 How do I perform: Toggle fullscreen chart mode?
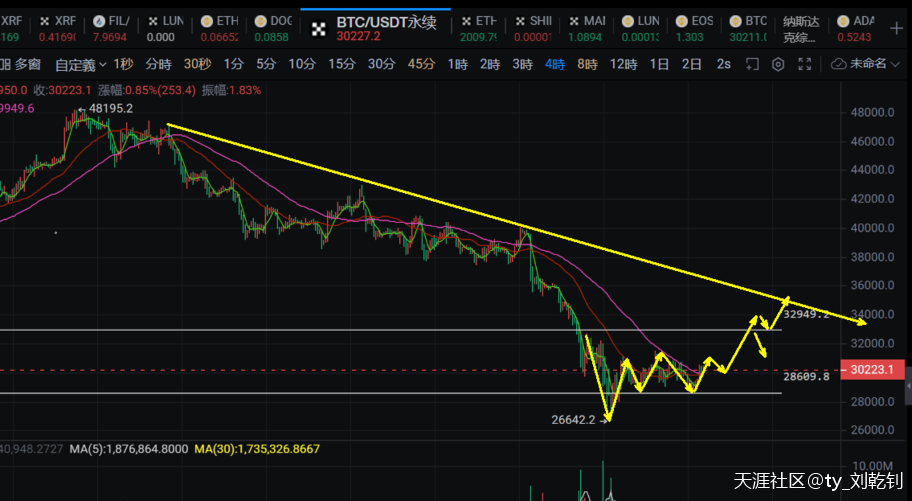(807, 64)
